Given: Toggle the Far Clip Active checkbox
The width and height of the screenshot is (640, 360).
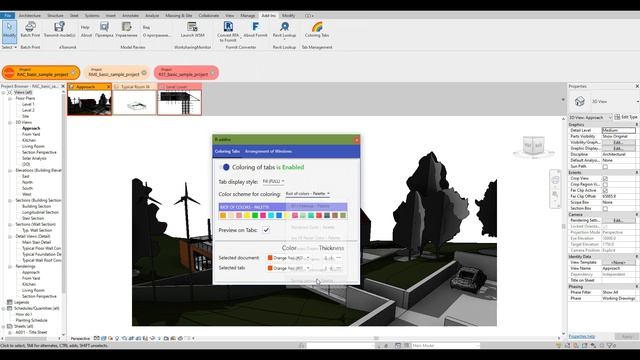Looking at the screenshot, I should pos(605,190).
